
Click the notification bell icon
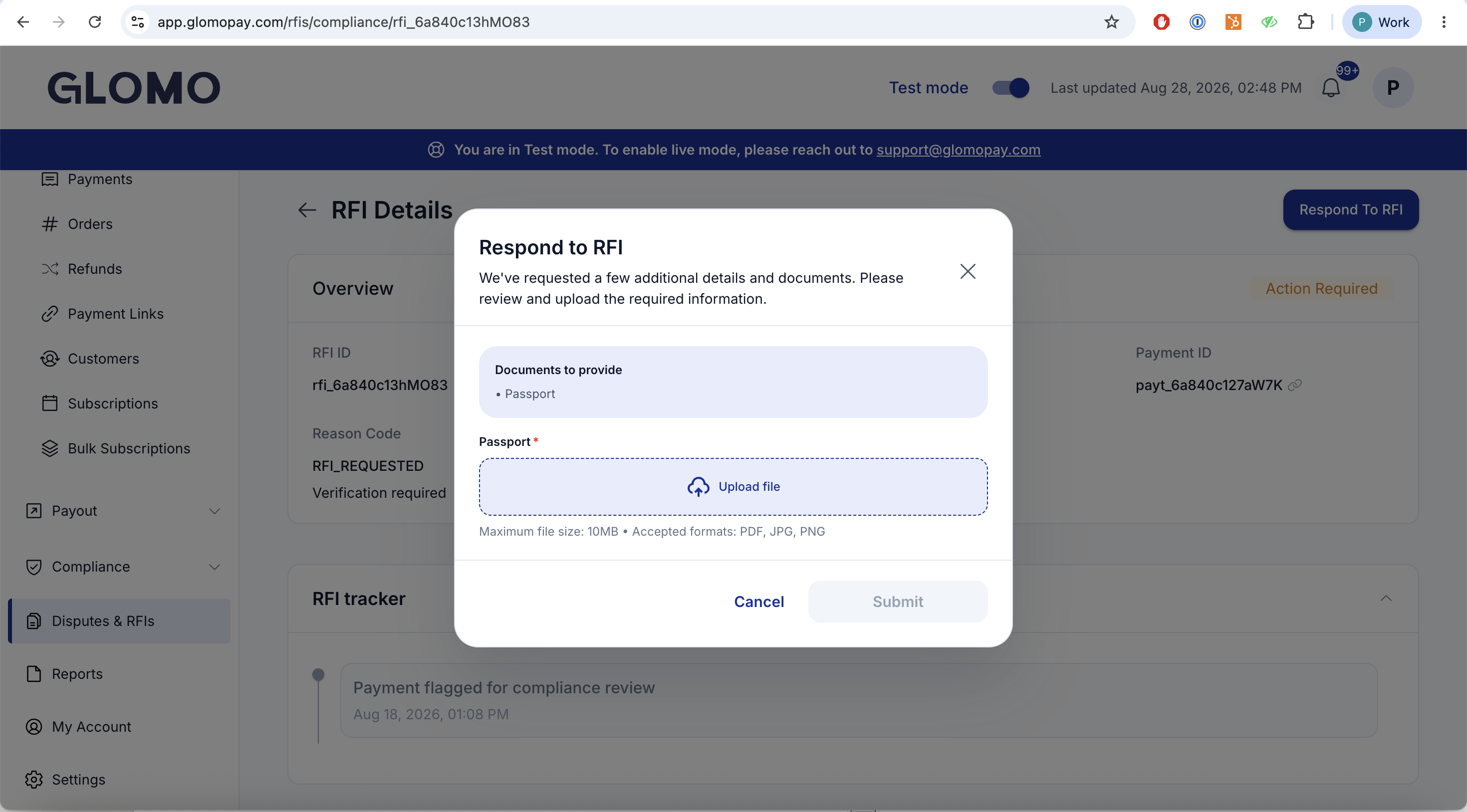(x=1331, y=88)
